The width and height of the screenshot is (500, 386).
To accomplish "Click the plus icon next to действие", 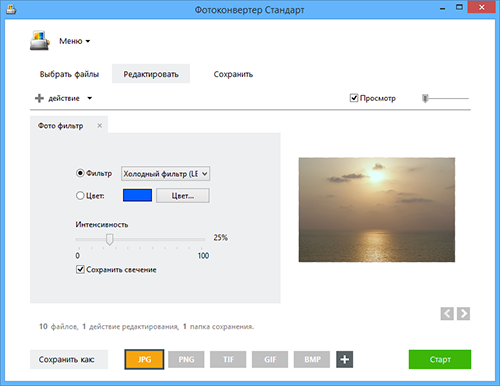I will click(39, 98).
